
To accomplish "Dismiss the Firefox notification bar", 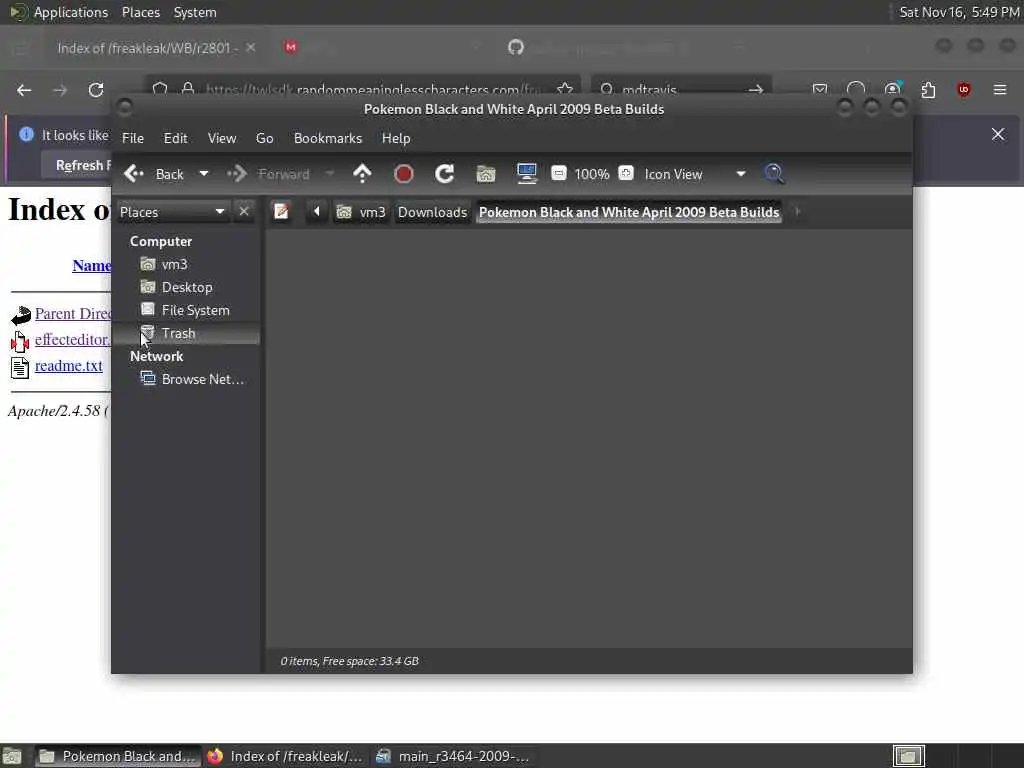I will (998, 135).
